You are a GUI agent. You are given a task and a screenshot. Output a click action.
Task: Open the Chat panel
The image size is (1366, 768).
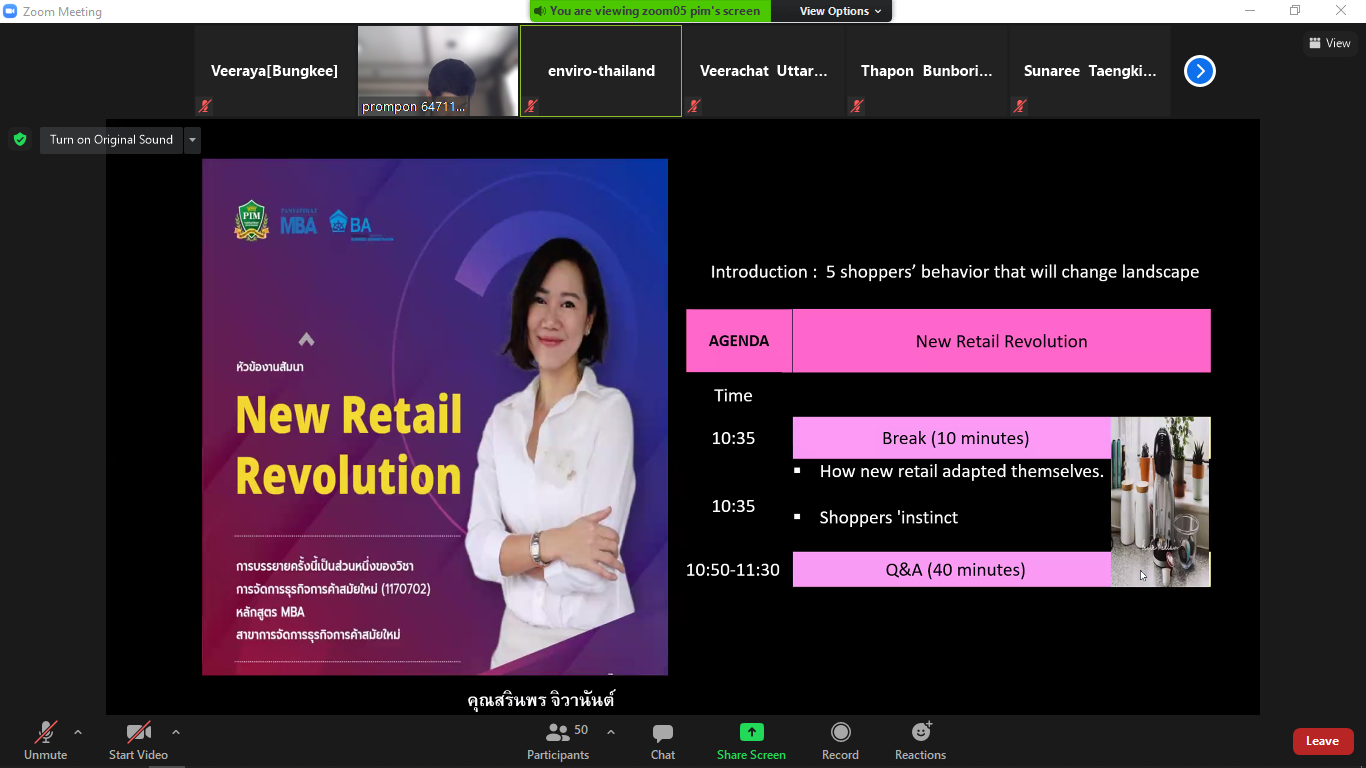[x=662, y=741]
